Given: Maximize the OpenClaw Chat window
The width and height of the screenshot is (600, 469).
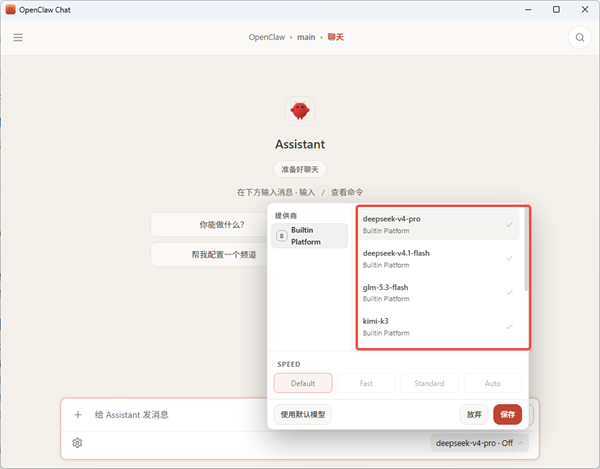Looking at the screenshot, I should tap(556, 10).
